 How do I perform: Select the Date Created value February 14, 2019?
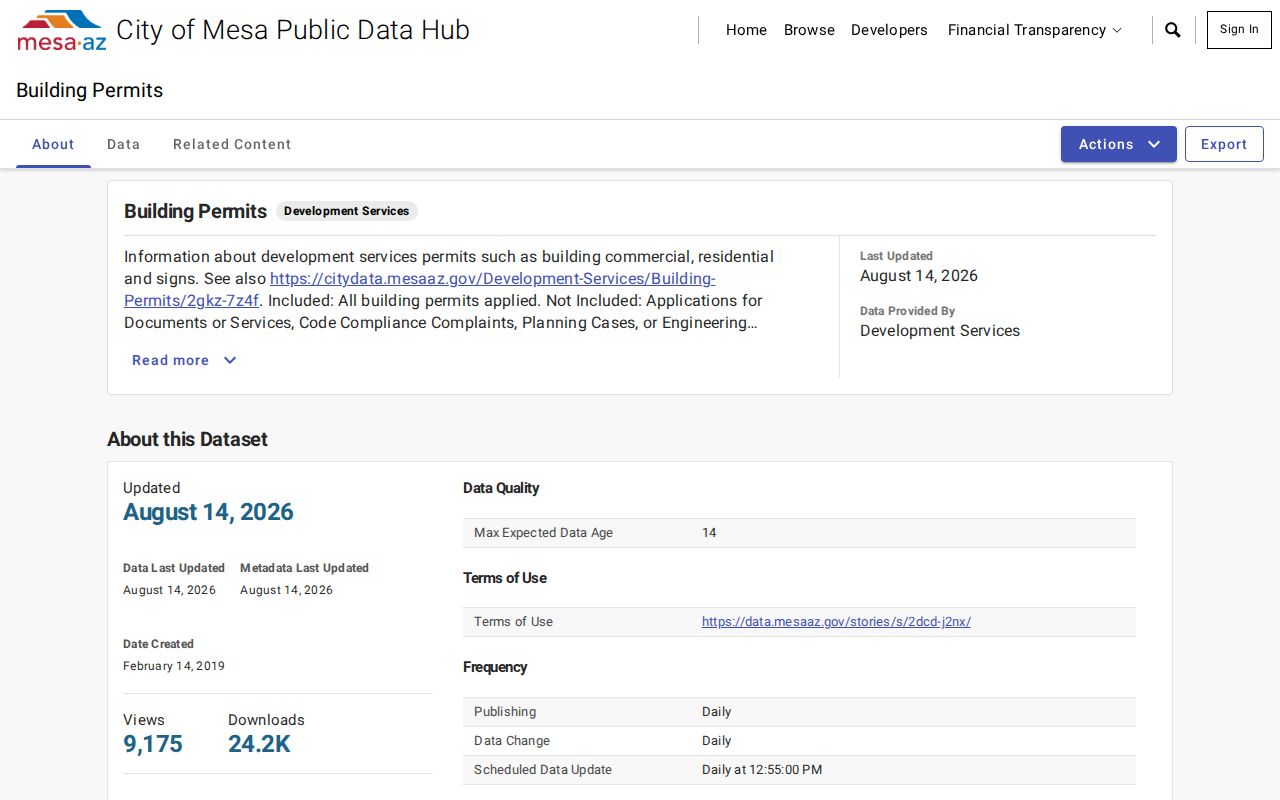point(174,666)
